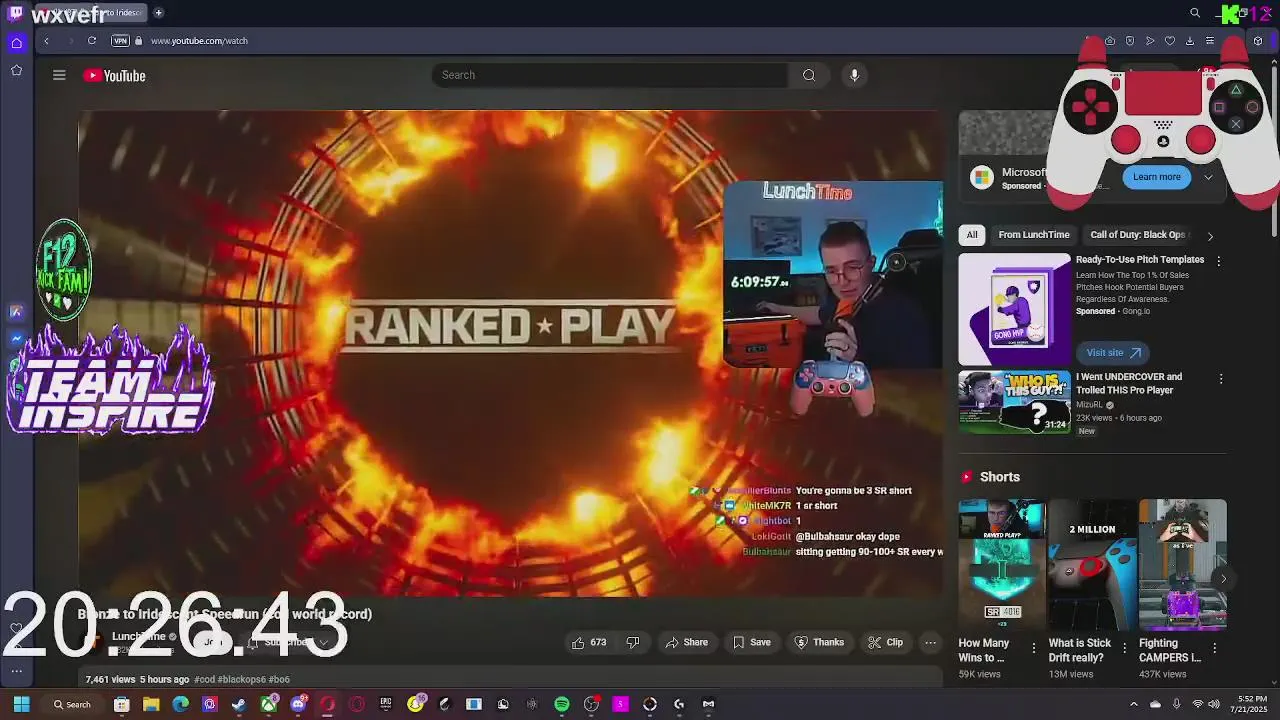Save the video to a playlist
This screenshot has height=720, width=1280.
pyautogui.click(x=752, y=642)
